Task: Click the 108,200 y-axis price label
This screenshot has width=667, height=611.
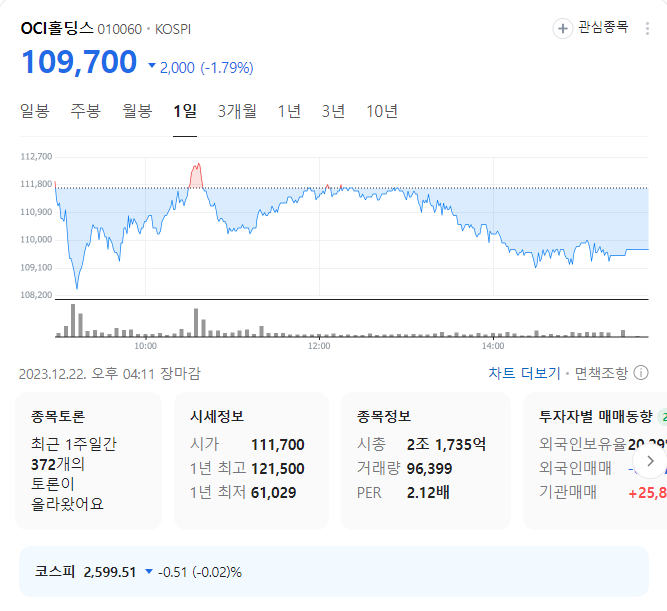Action: click(36, 294)
